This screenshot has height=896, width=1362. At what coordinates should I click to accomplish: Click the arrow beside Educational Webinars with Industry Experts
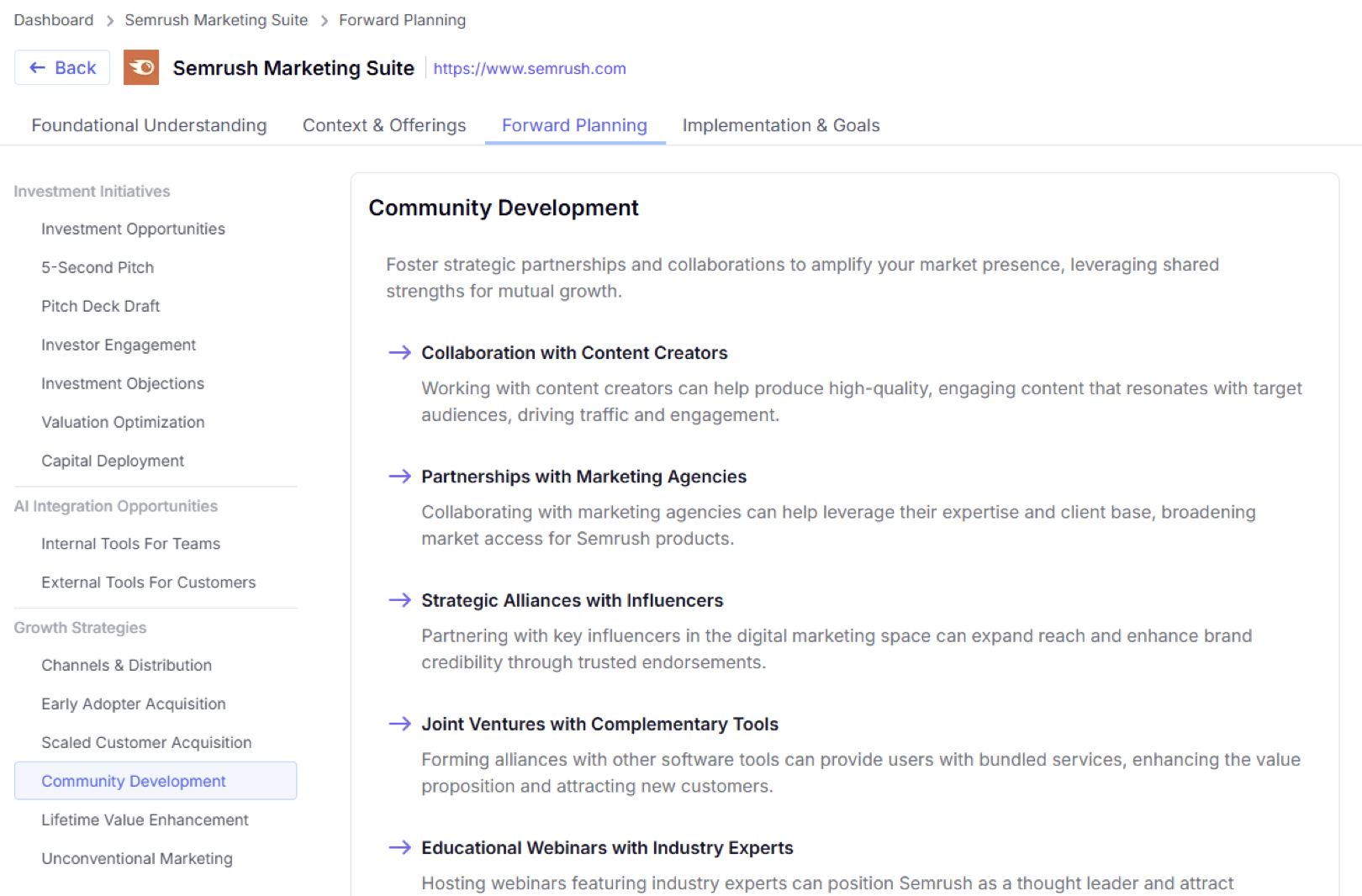(399, 847)
